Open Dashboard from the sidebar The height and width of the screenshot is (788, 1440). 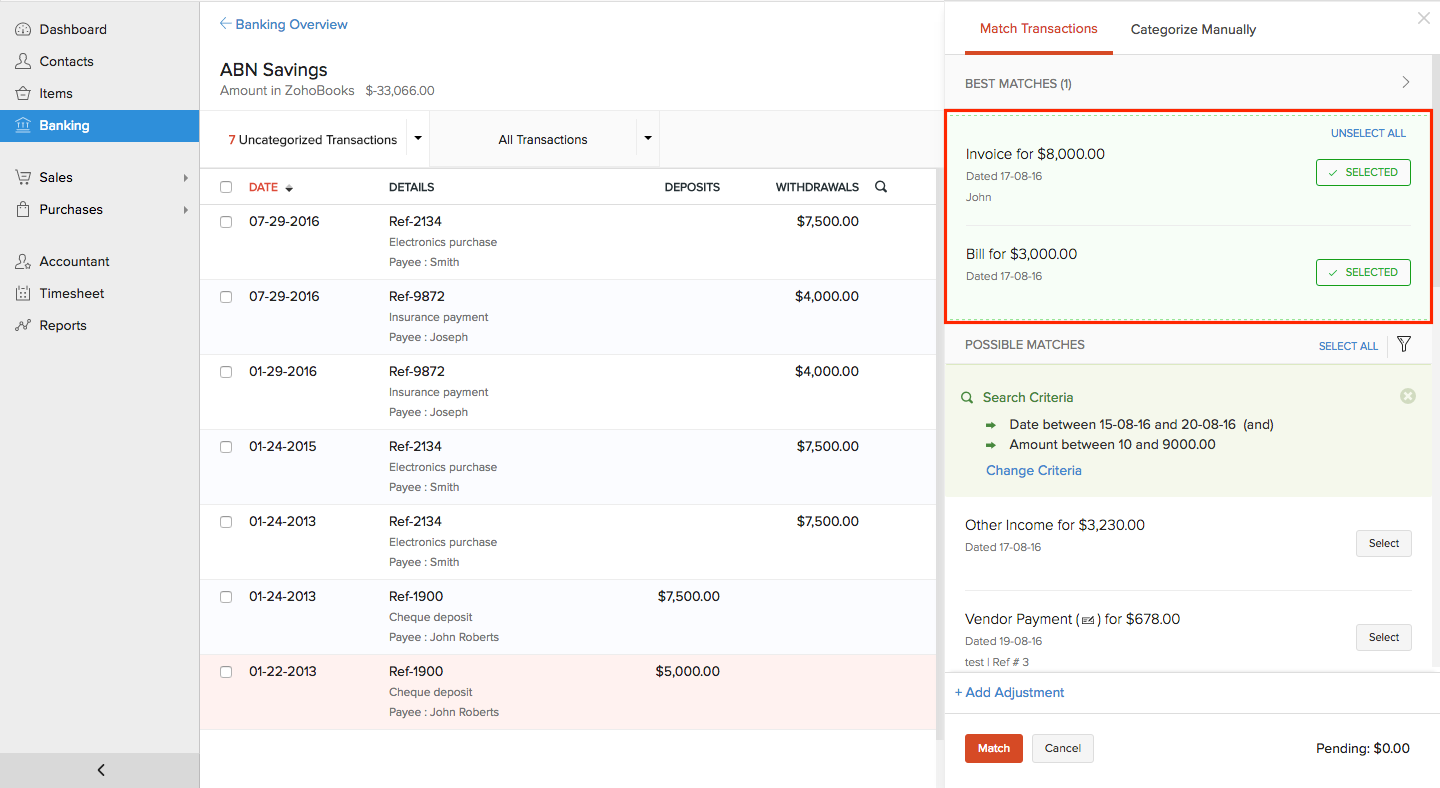coord(70,29)
